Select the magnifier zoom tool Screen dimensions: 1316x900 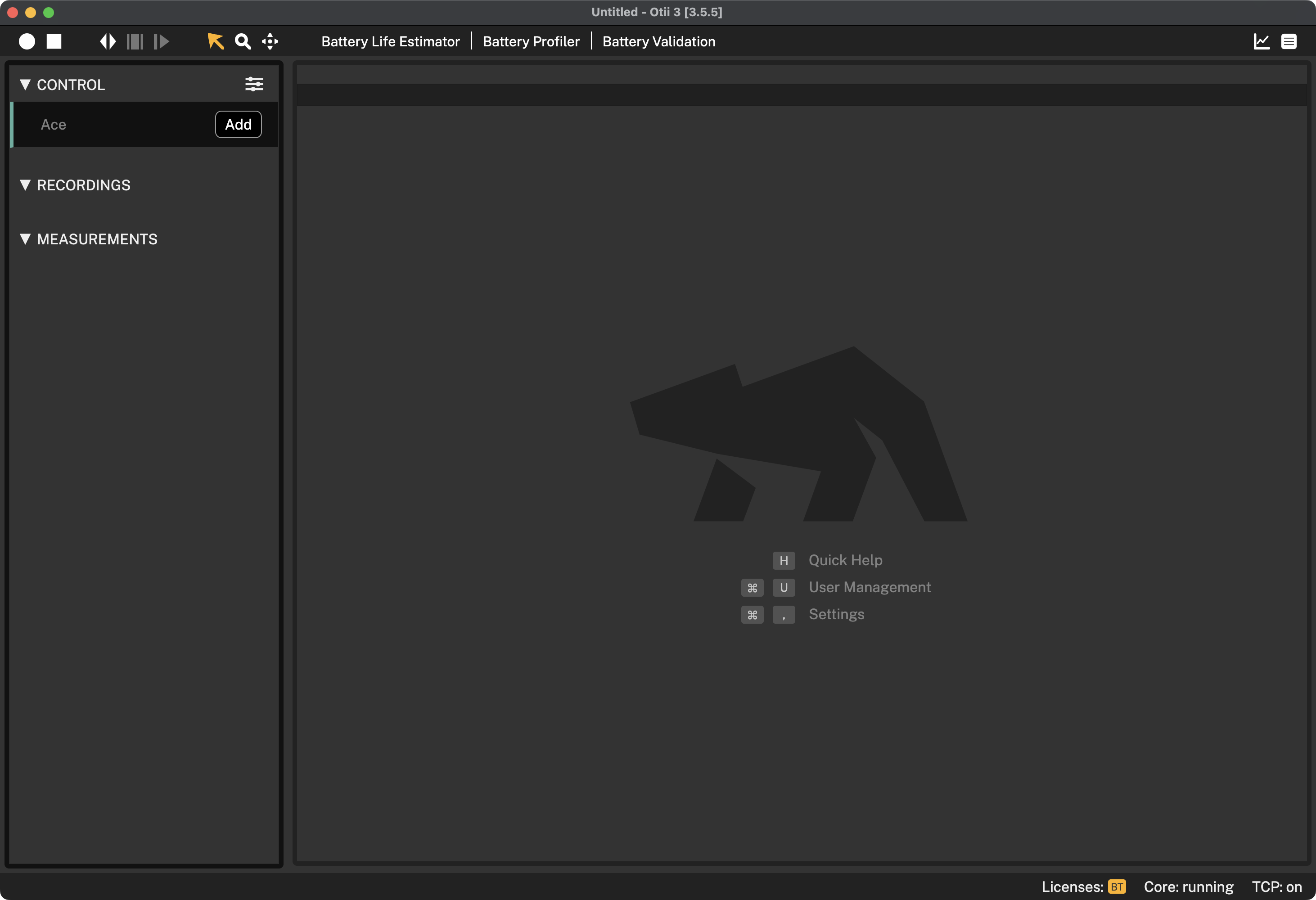(243, 41)
